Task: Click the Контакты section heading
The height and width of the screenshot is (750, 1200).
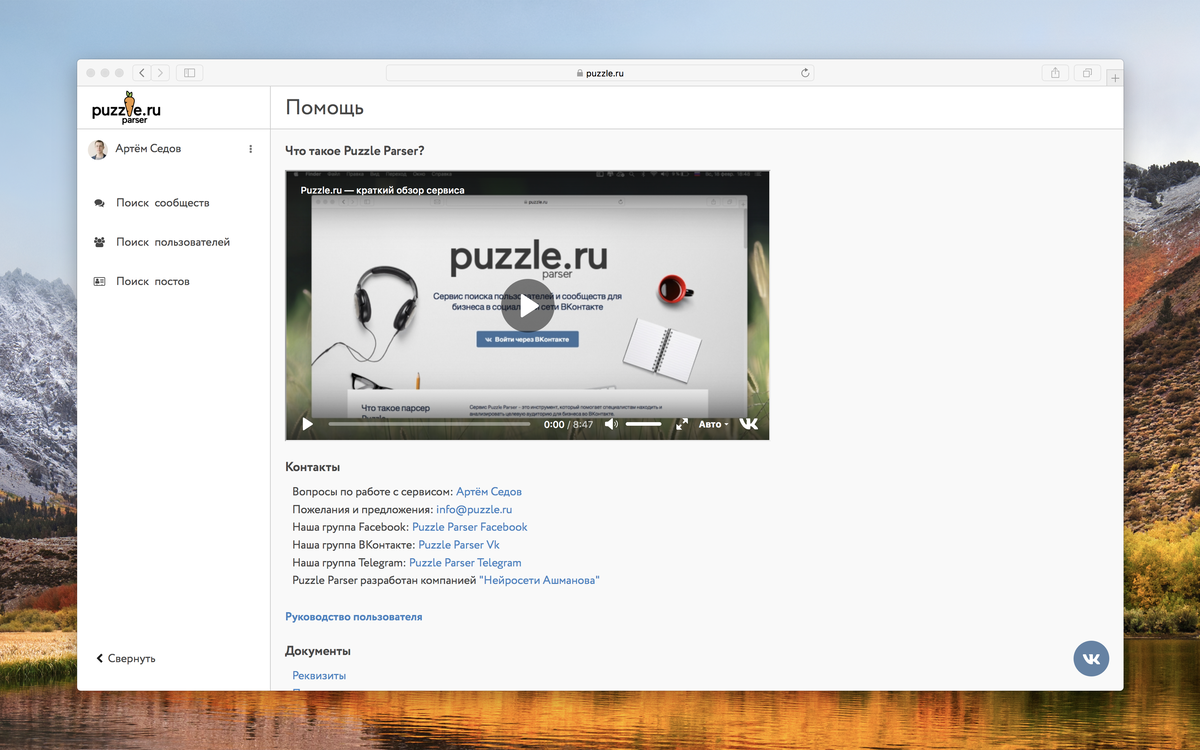Action: click(x=313, y=467)
